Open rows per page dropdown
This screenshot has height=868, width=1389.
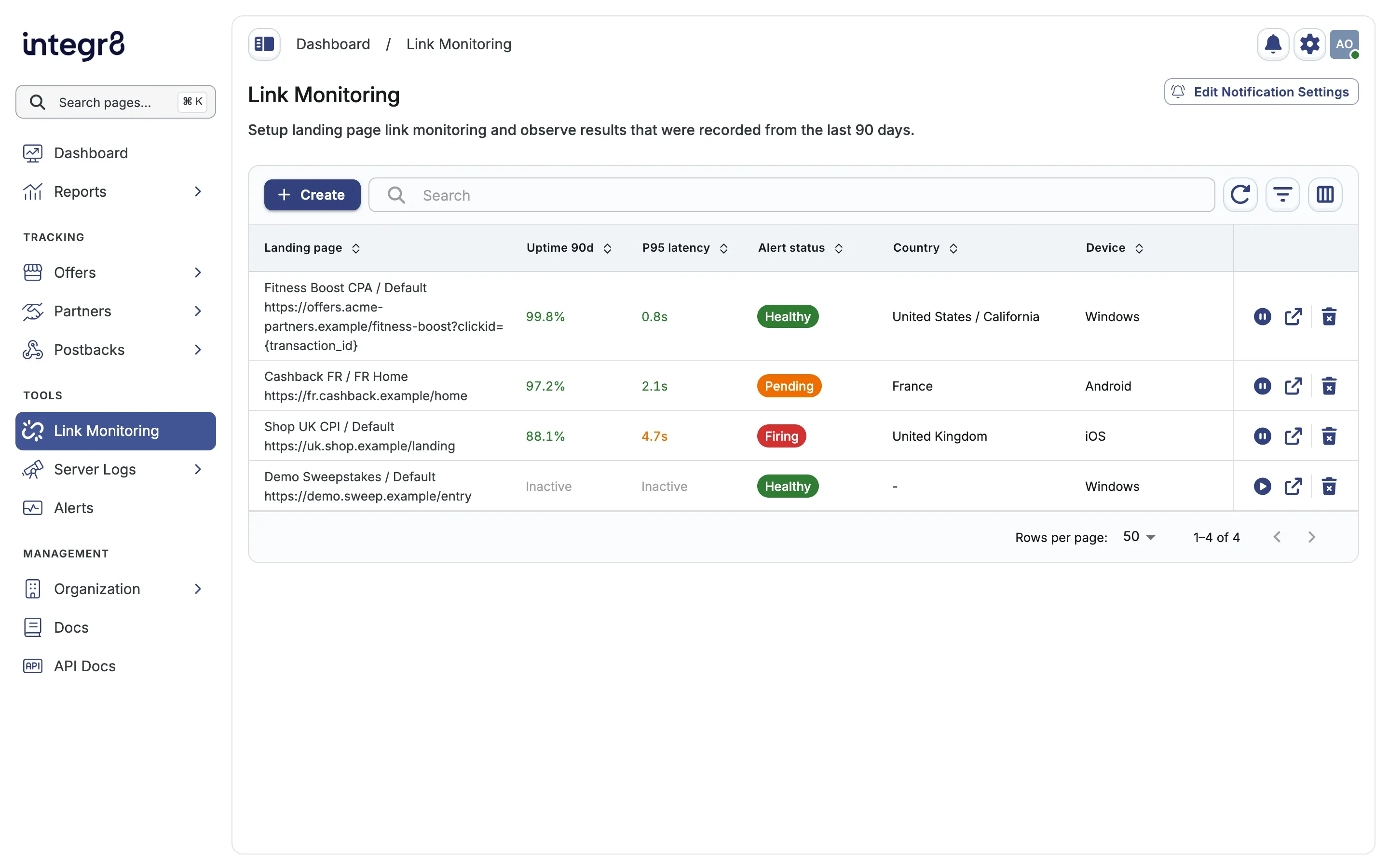(1139, 537)
